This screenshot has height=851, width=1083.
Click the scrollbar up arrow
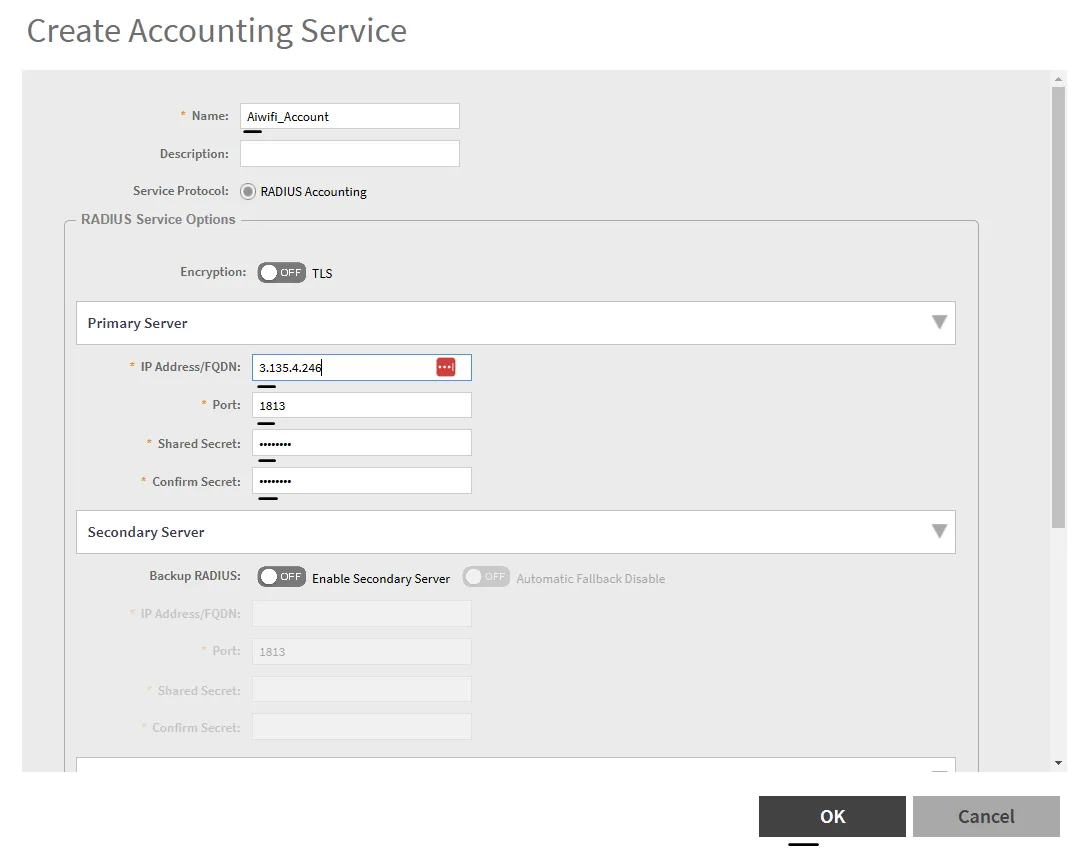point(1058,79)
